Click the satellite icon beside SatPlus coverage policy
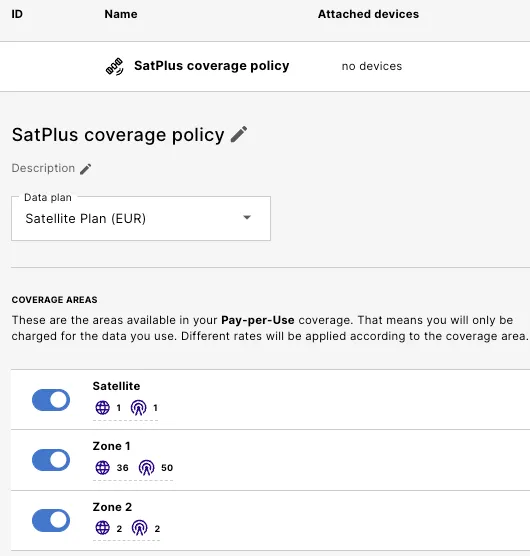Image resolution: width=530 pixels, height=556 pixels. (x=115, y=66)
